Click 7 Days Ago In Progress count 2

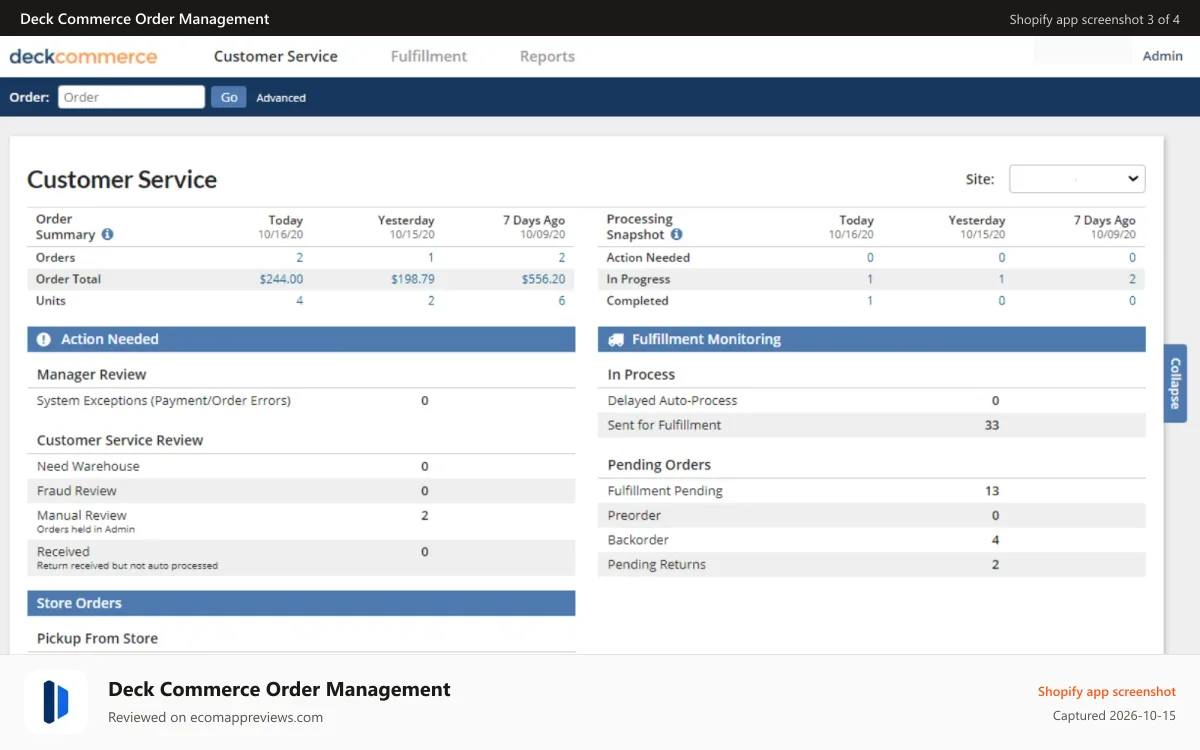1132,280
